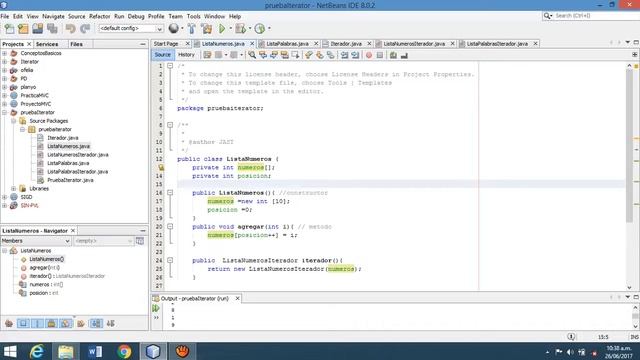This screenshot has height=360, width=640.
Task: Toggle Rectangular Selection icon in editor toolbar
Action: (x=295, y=55)
